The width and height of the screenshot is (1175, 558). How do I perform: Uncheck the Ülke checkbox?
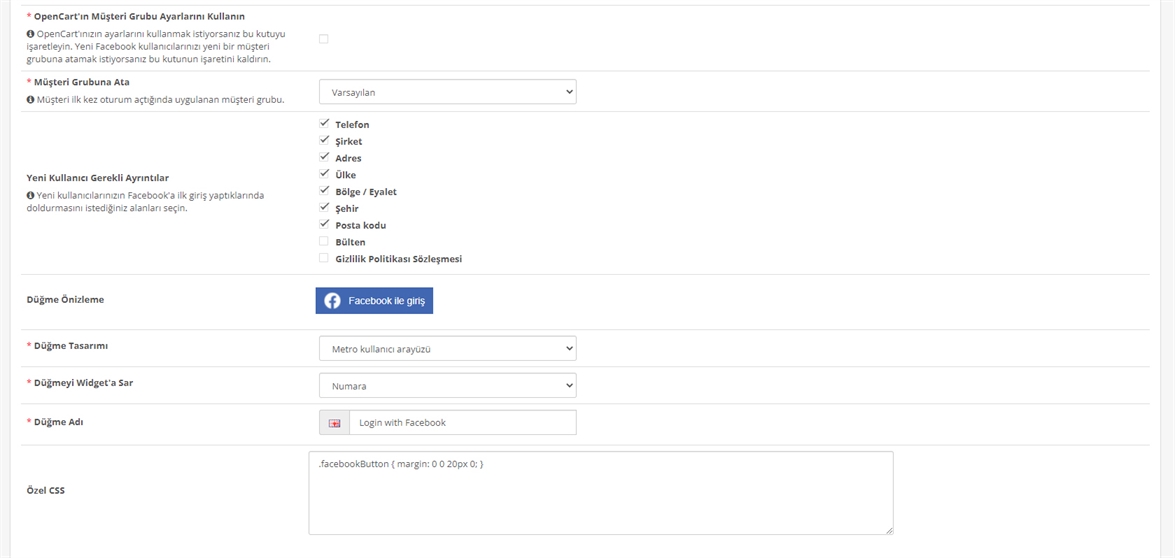(x=324, y=174)
